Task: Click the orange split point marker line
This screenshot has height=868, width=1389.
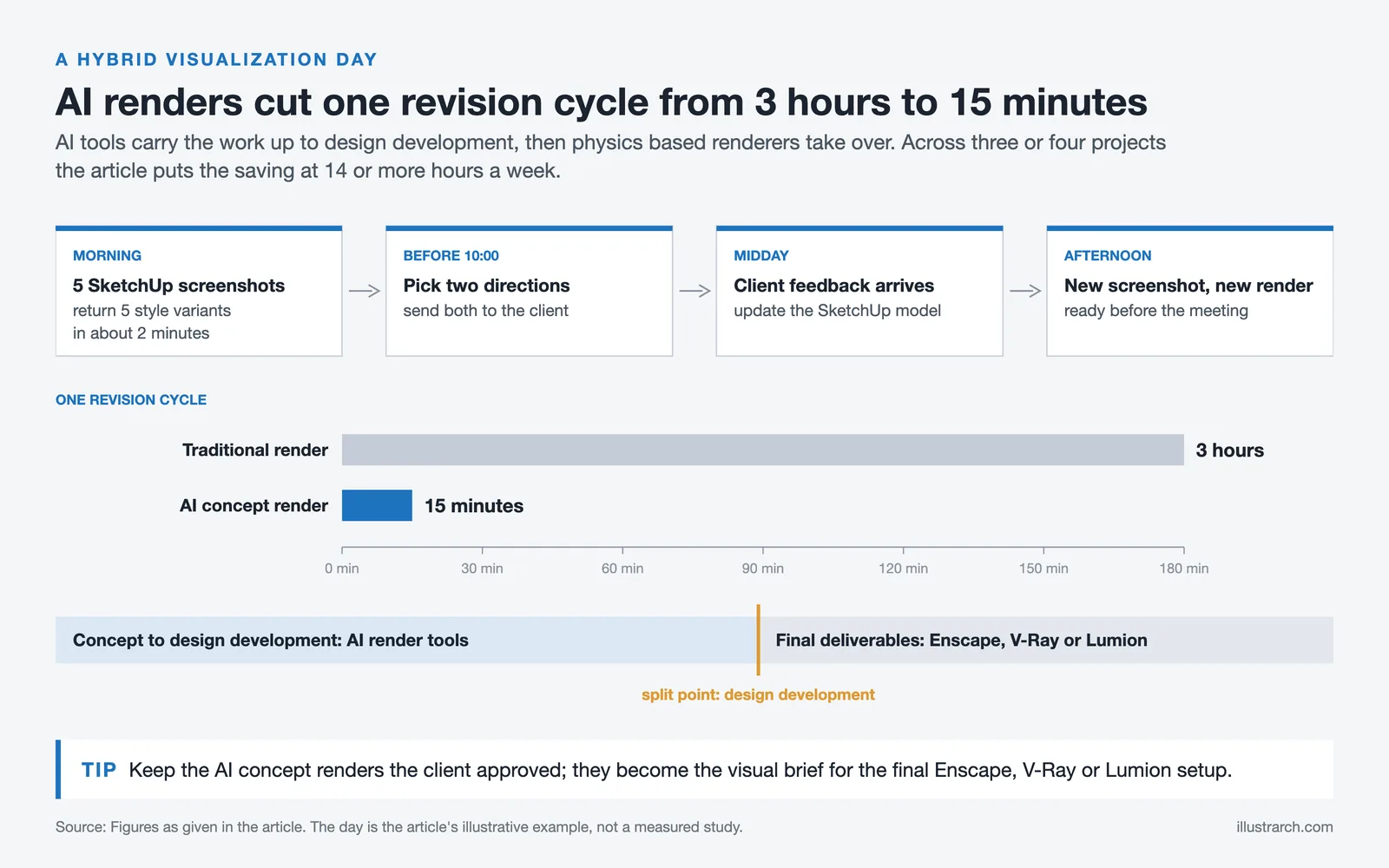Action: [x=758, y=641]
